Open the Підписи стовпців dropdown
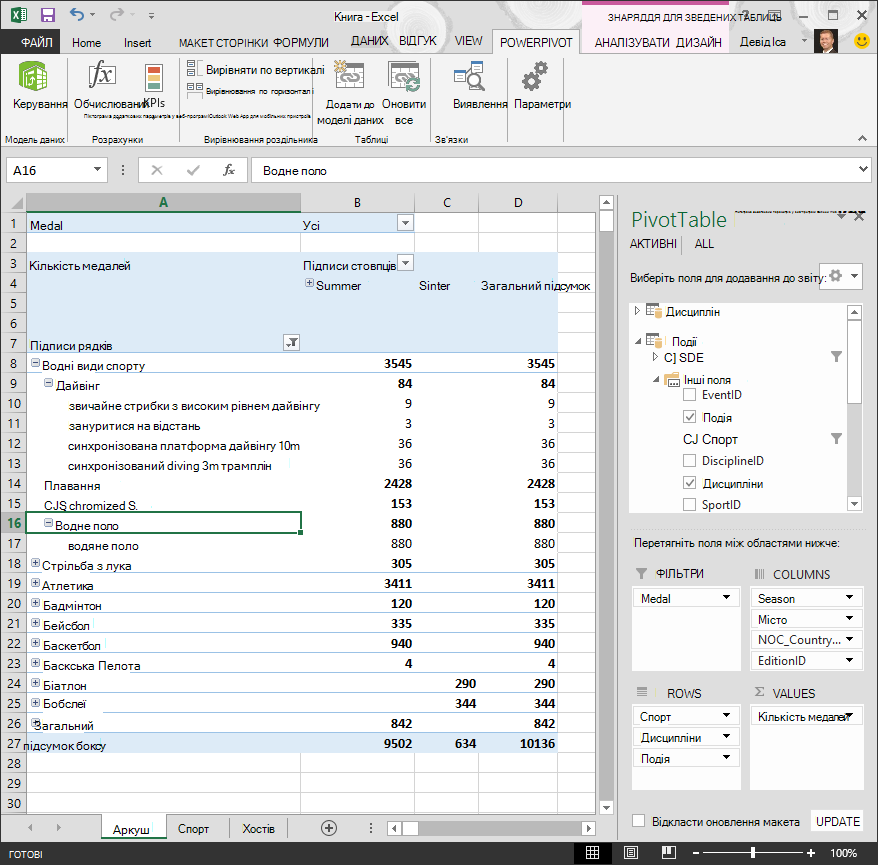The width and height of the screenshot is (878, 865). (x=405, y=263)
